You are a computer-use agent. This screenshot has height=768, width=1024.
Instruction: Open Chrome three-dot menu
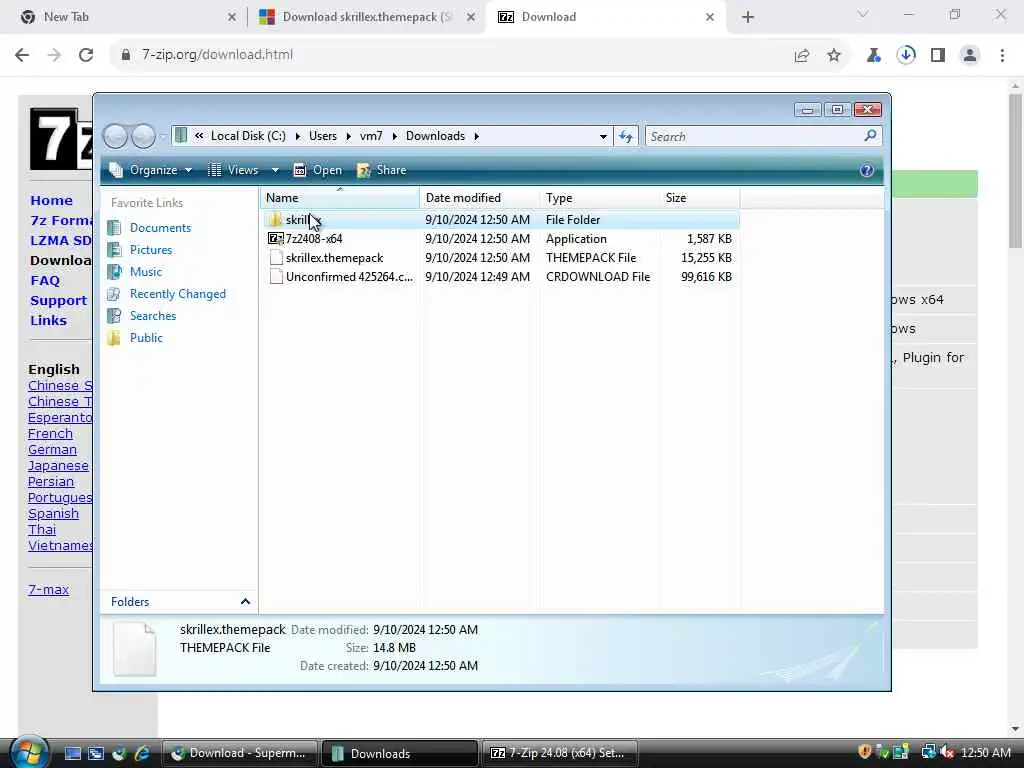pos(1002,56)
